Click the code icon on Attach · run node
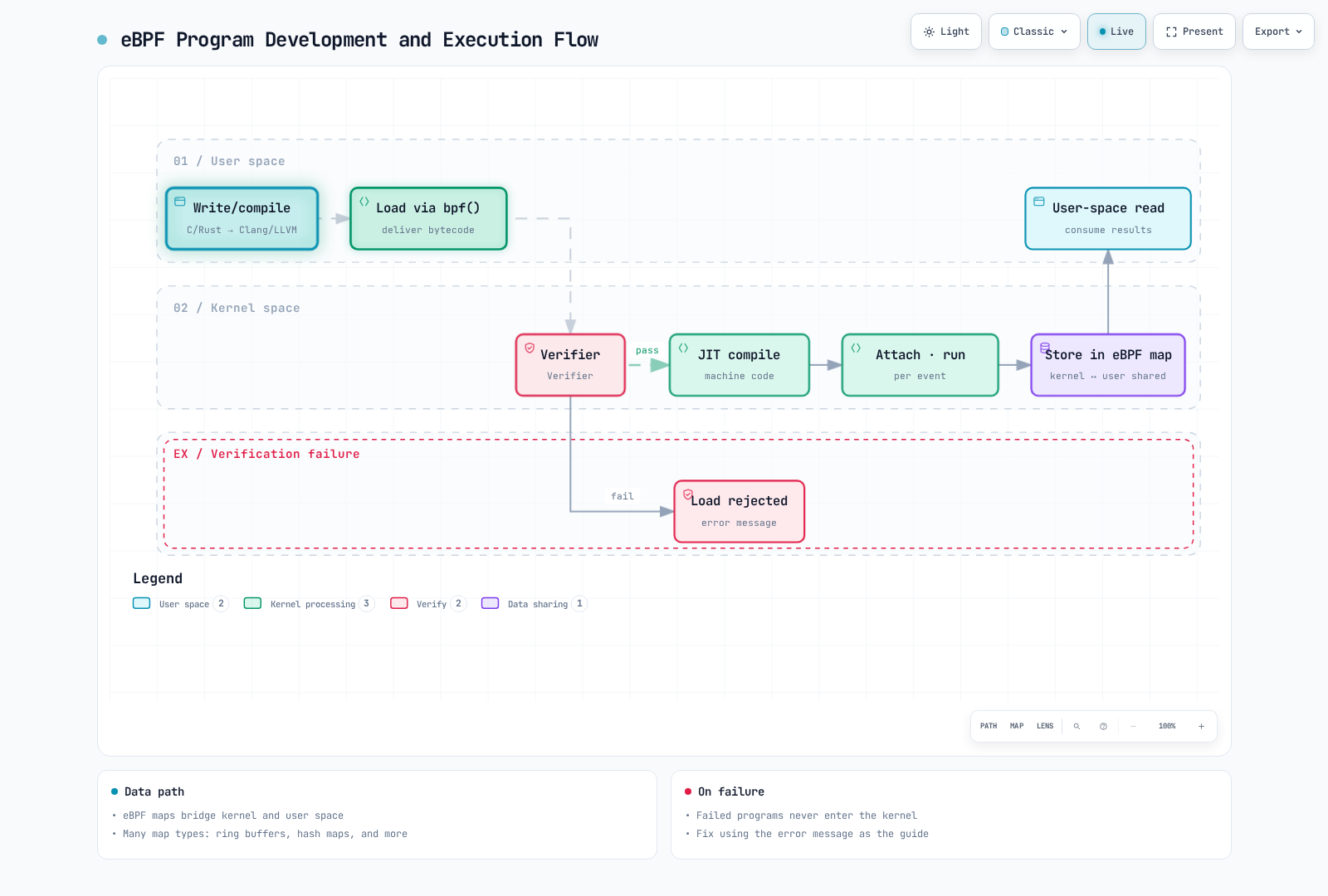This screenshot has width=1328, height=896. coord(856,348)
